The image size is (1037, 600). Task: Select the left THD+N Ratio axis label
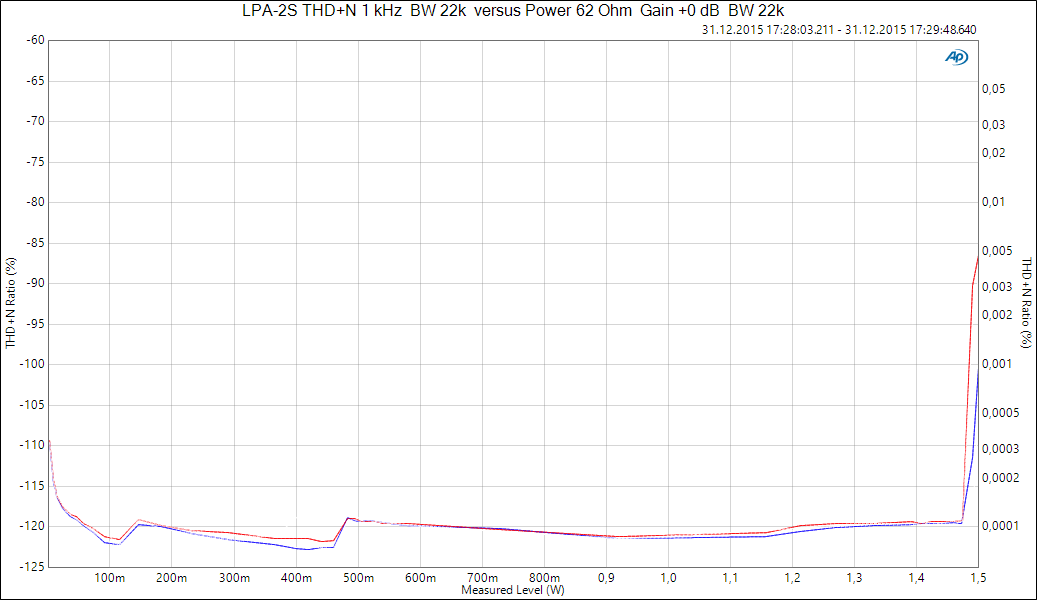(x=11, y=302)
